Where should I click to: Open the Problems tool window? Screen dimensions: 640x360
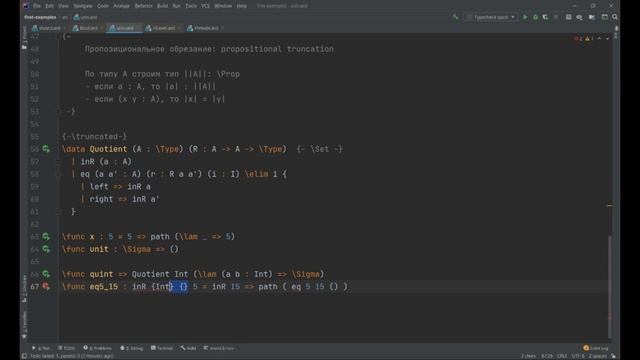point(98,348)
